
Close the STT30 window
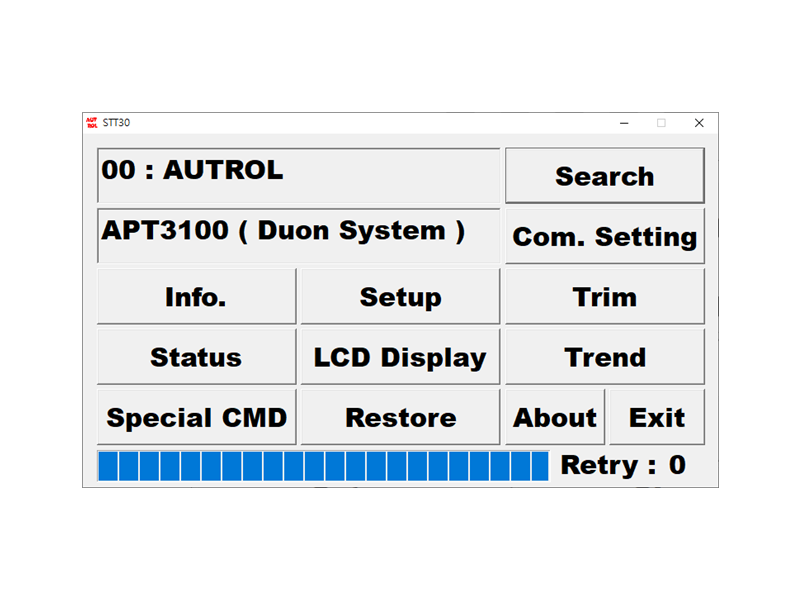coord(699,123)
